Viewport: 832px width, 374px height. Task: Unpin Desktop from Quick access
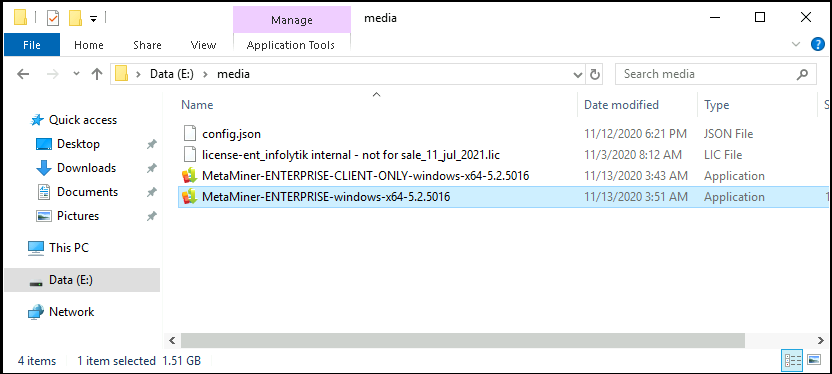point(152,144)
